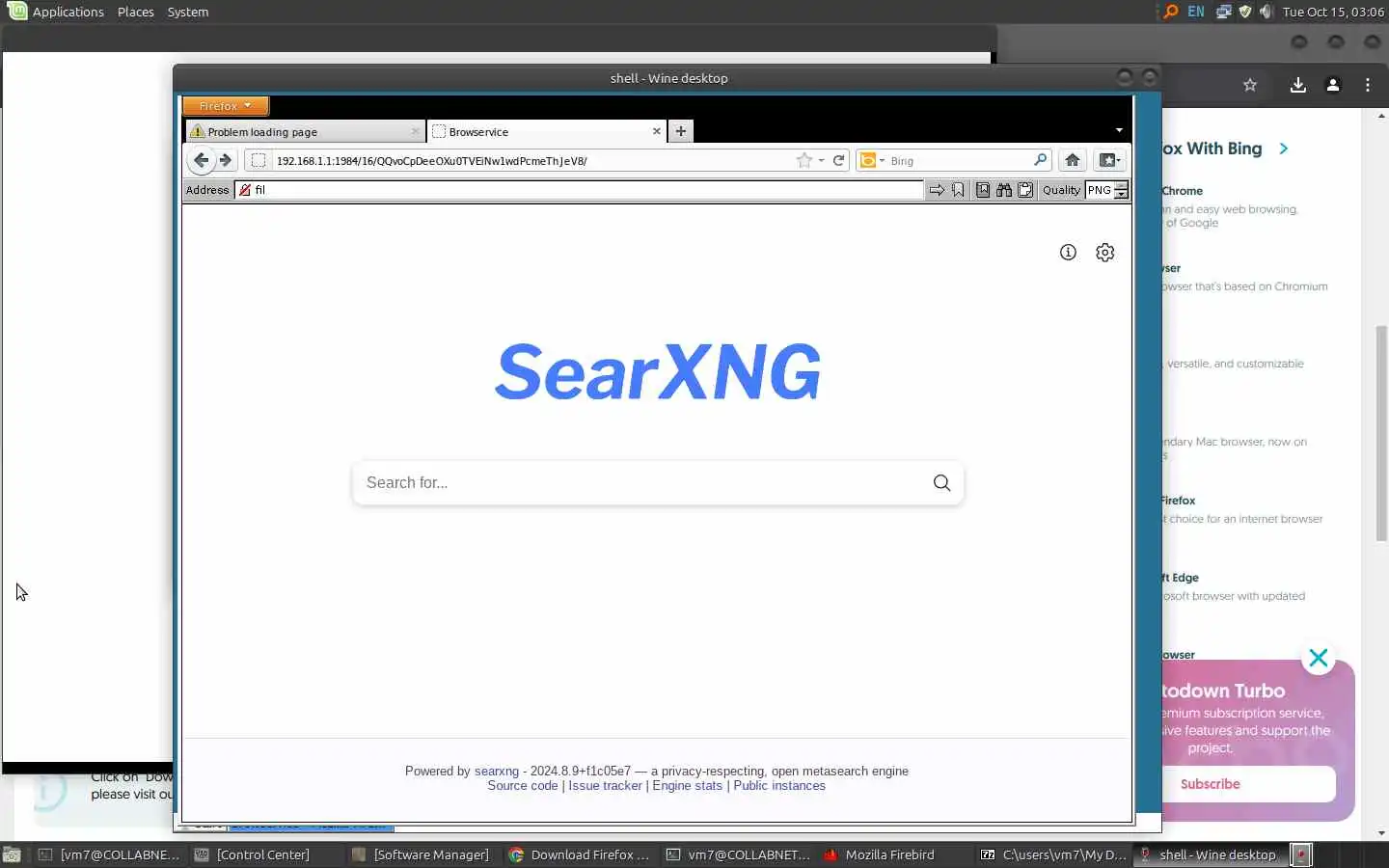The image size is (1389, 868).
Task: Click the show desktop icon in the taskbar
Action: 12,854
